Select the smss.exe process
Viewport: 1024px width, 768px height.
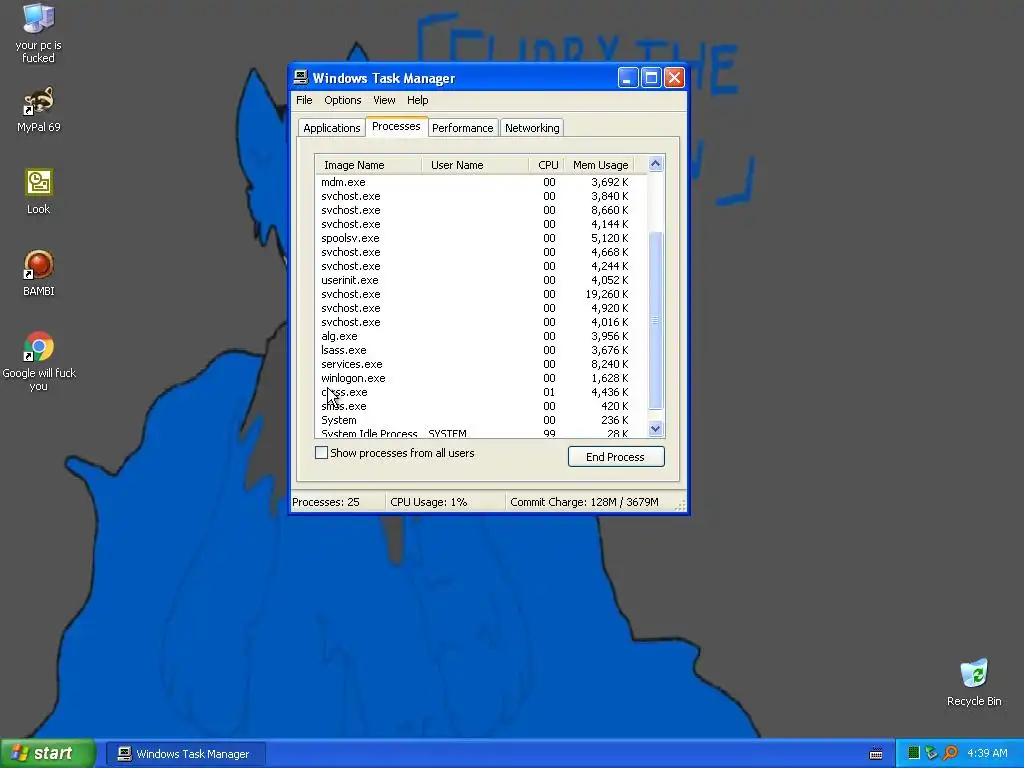pos(481,406)
